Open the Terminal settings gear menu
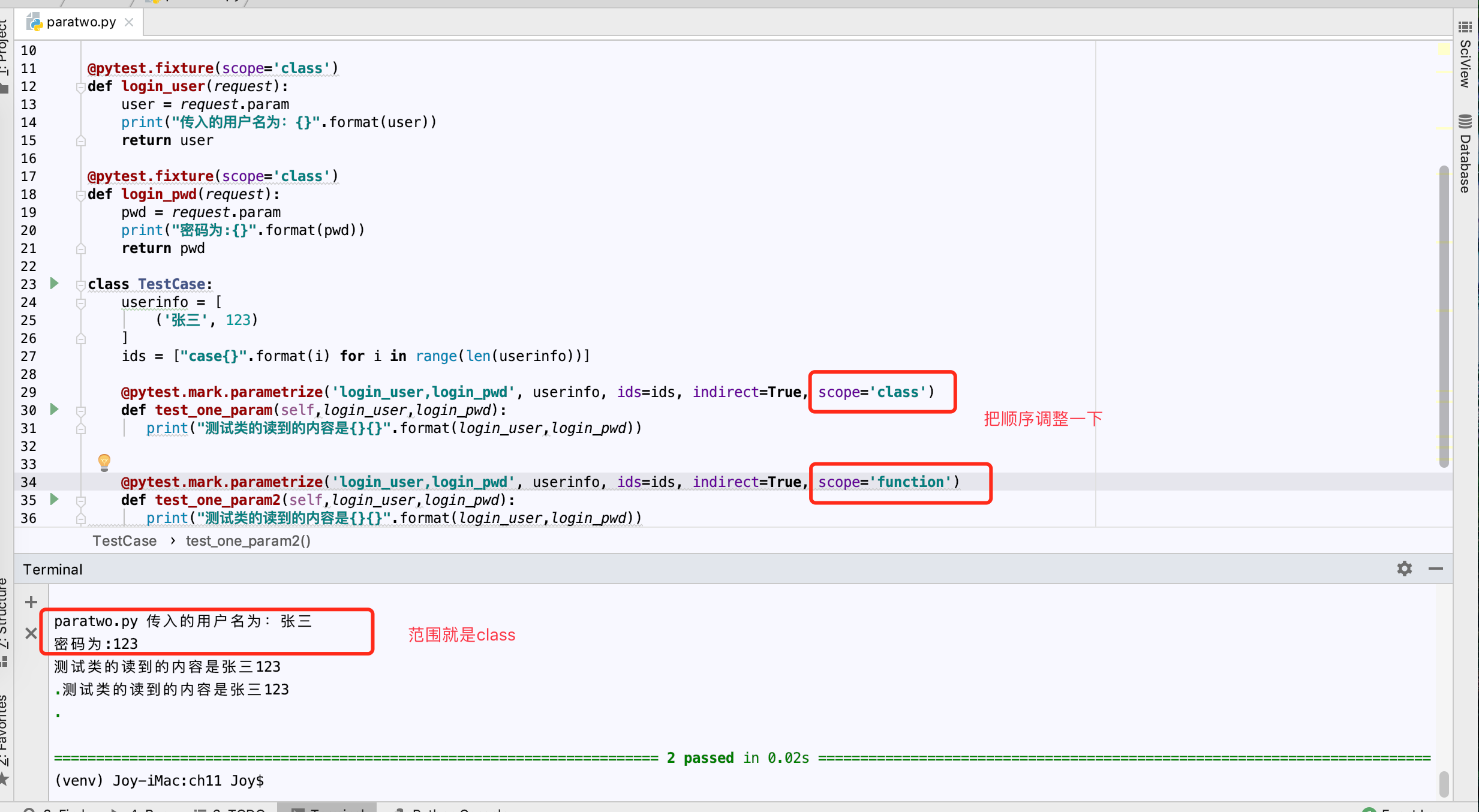Image resolution: width=1479 pixels, height=812 pixels. [1404, 569]
